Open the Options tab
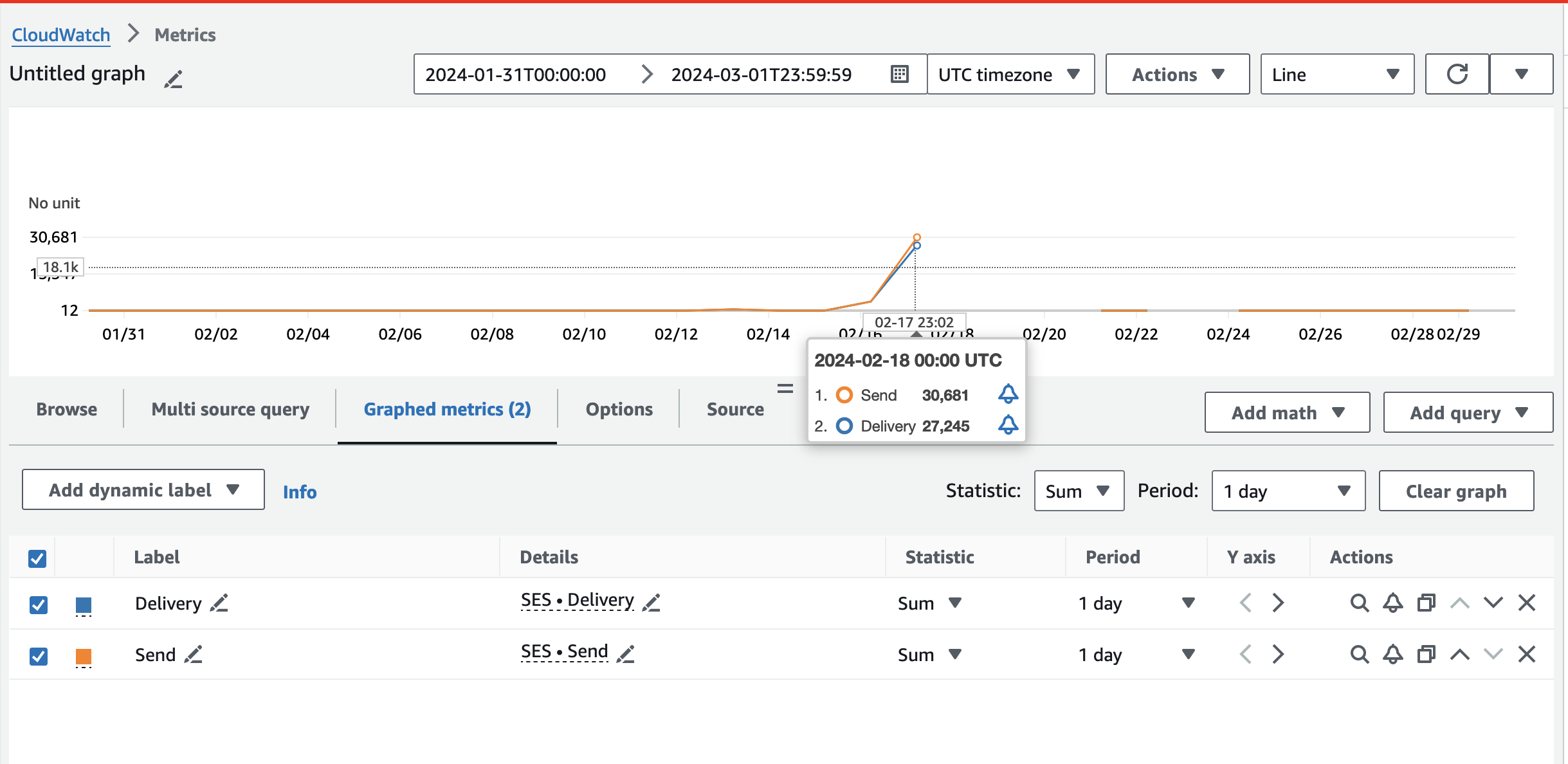The height and width of the screenshot is (764, 1568). [619, 410]
